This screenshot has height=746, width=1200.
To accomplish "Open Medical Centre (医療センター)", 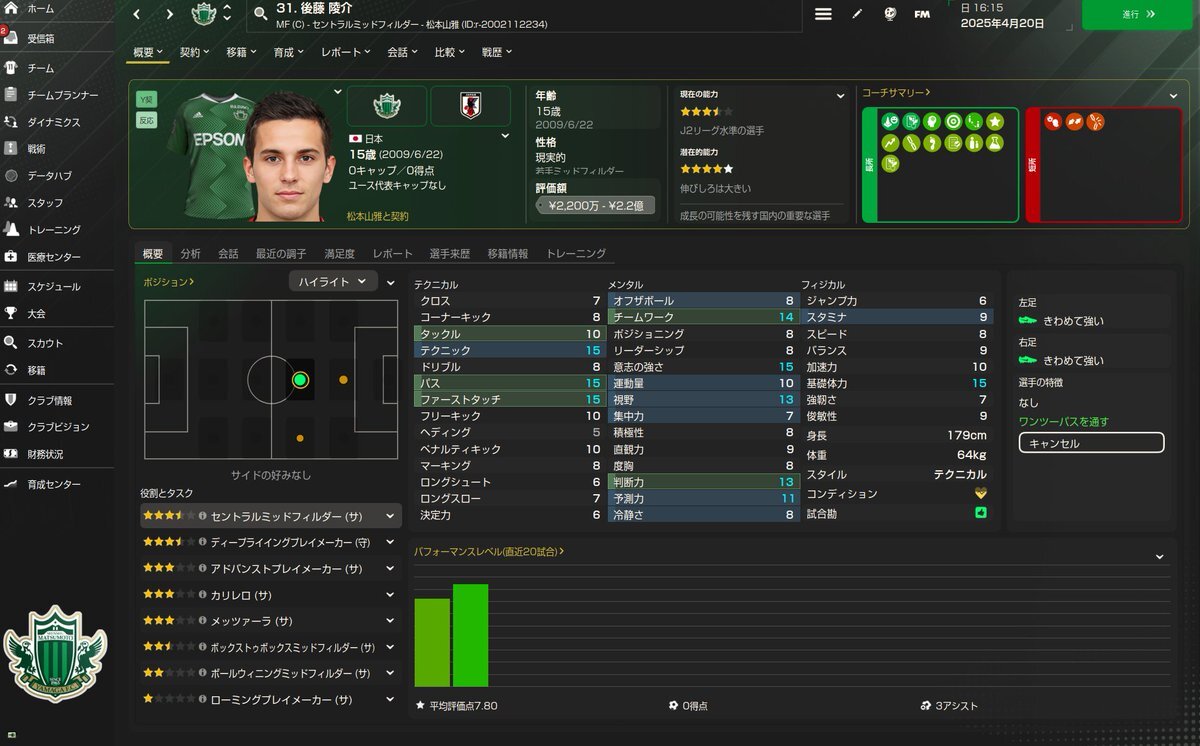I will (x=54, y=257).
